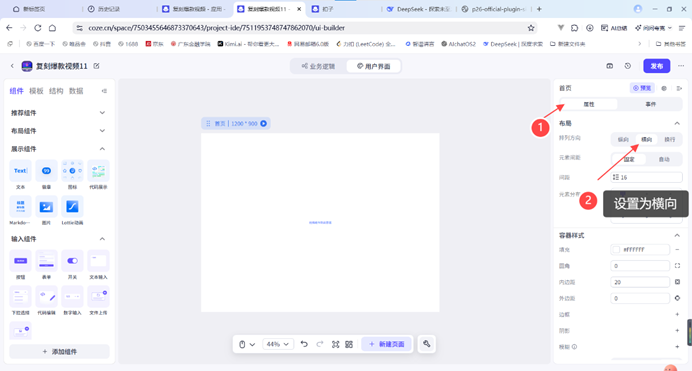Switch to the 组件 tab
The image size is (692, 371).
point(16,91)
